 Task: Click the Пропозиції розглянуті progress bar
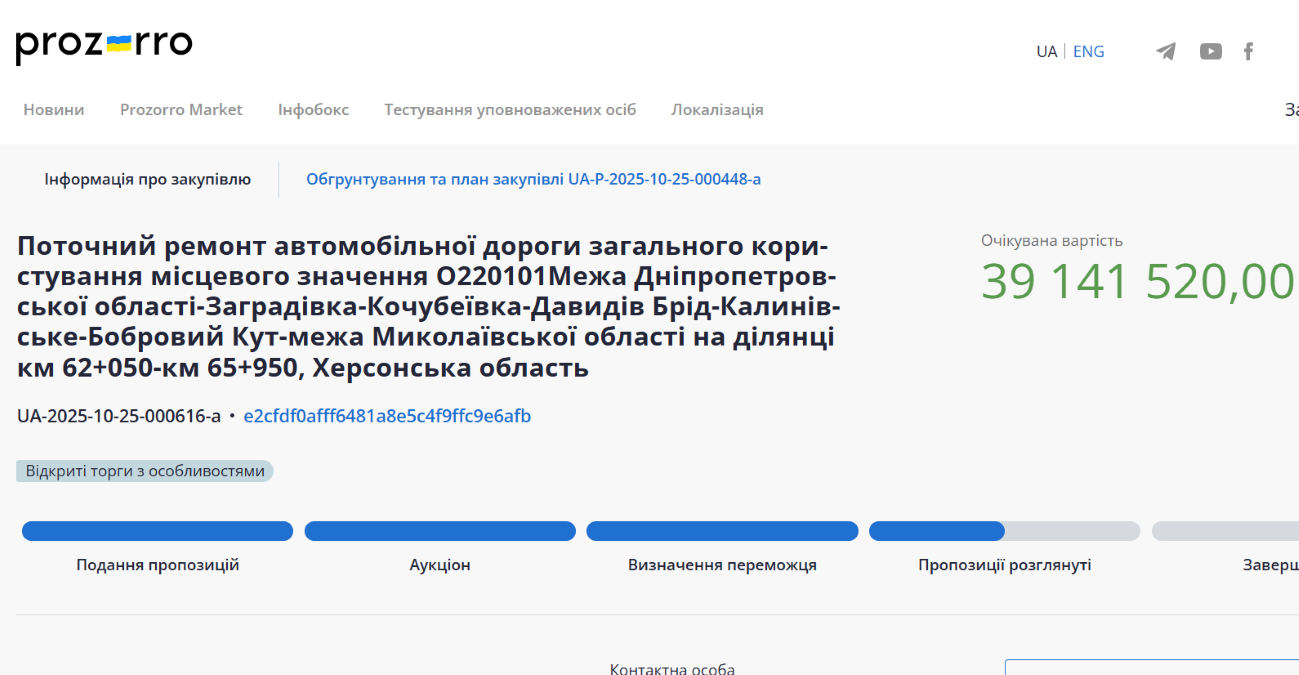pos(1004,531)
